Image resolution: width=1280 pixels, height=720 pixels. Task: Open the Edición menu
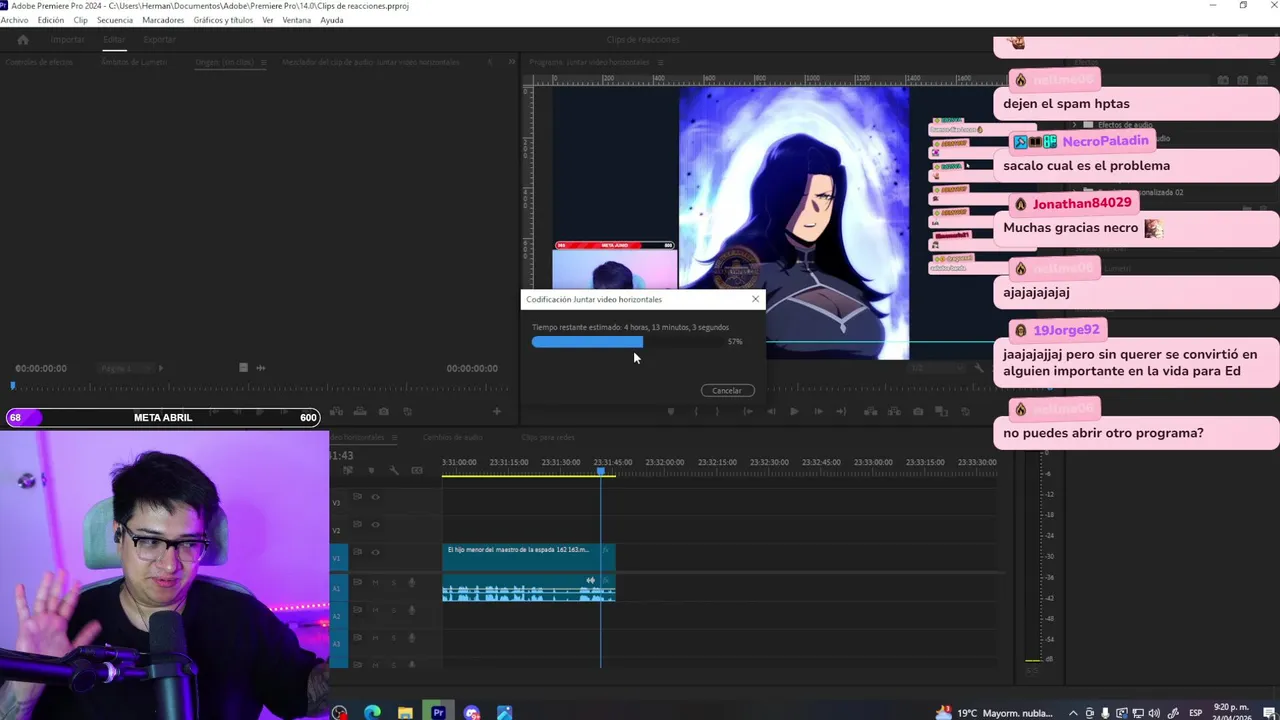[x=51, y=20]
